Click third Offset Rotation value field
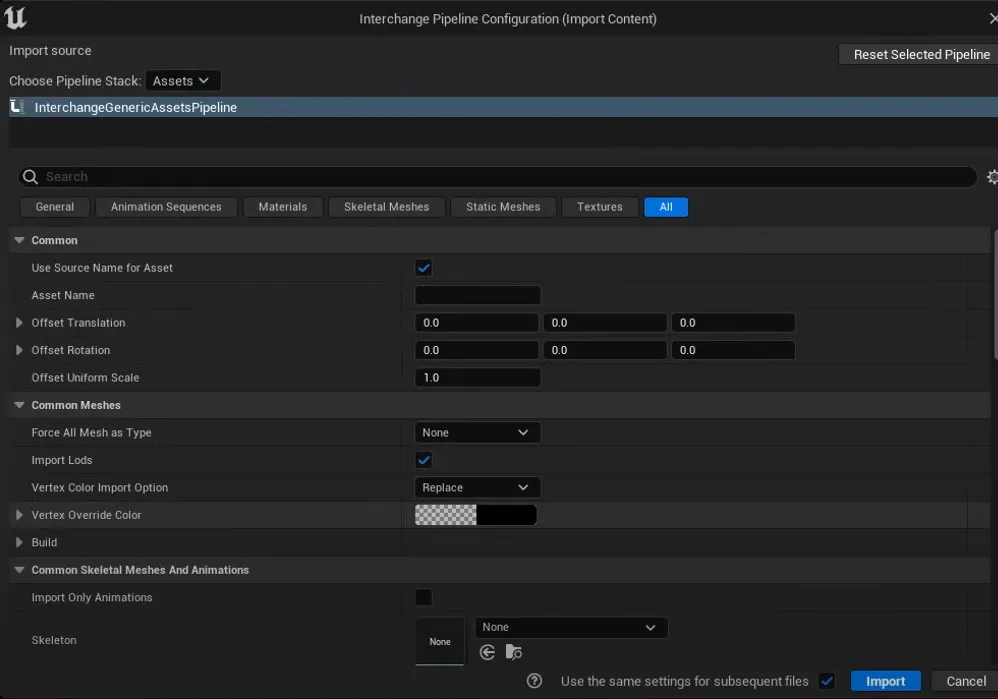The width and height of the screenshot is (998, 699). pos(733,350)
